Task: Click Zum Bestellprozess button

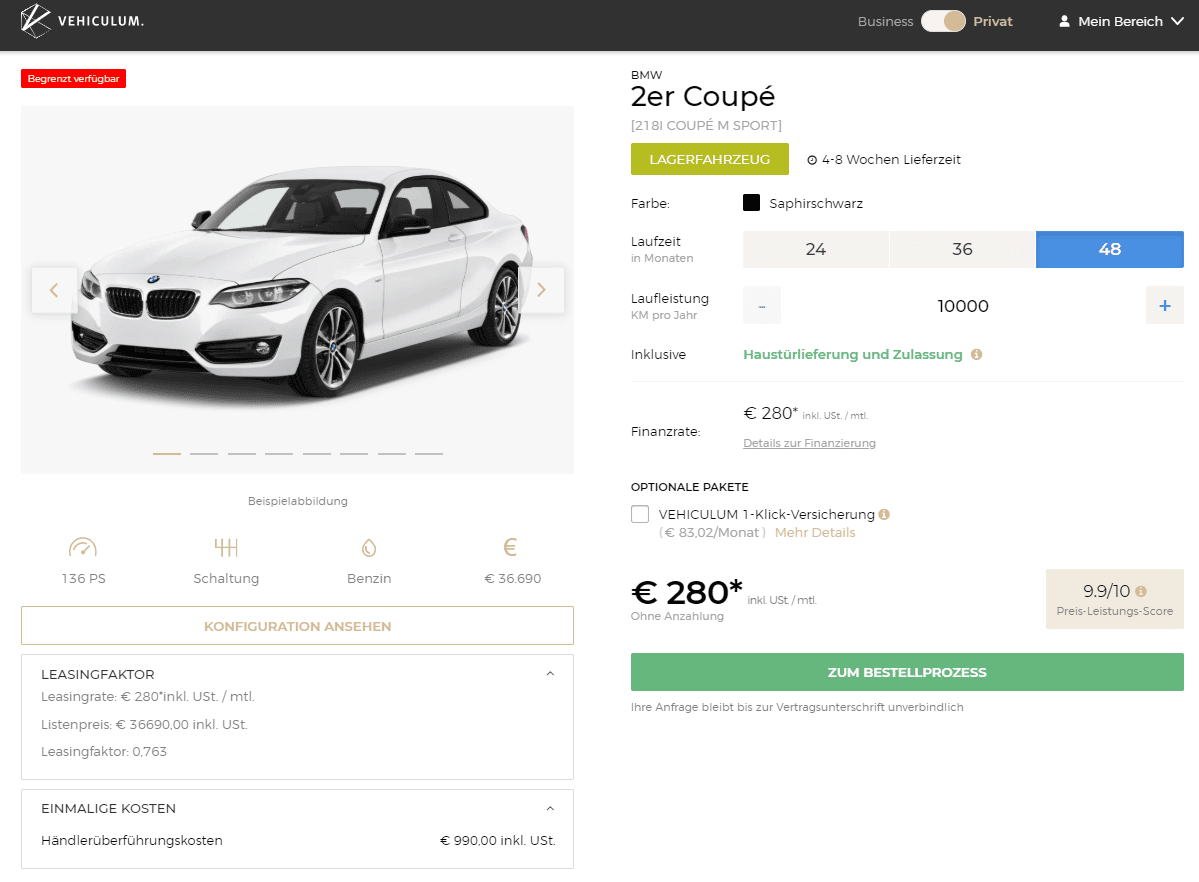Action: click(907, 672)
